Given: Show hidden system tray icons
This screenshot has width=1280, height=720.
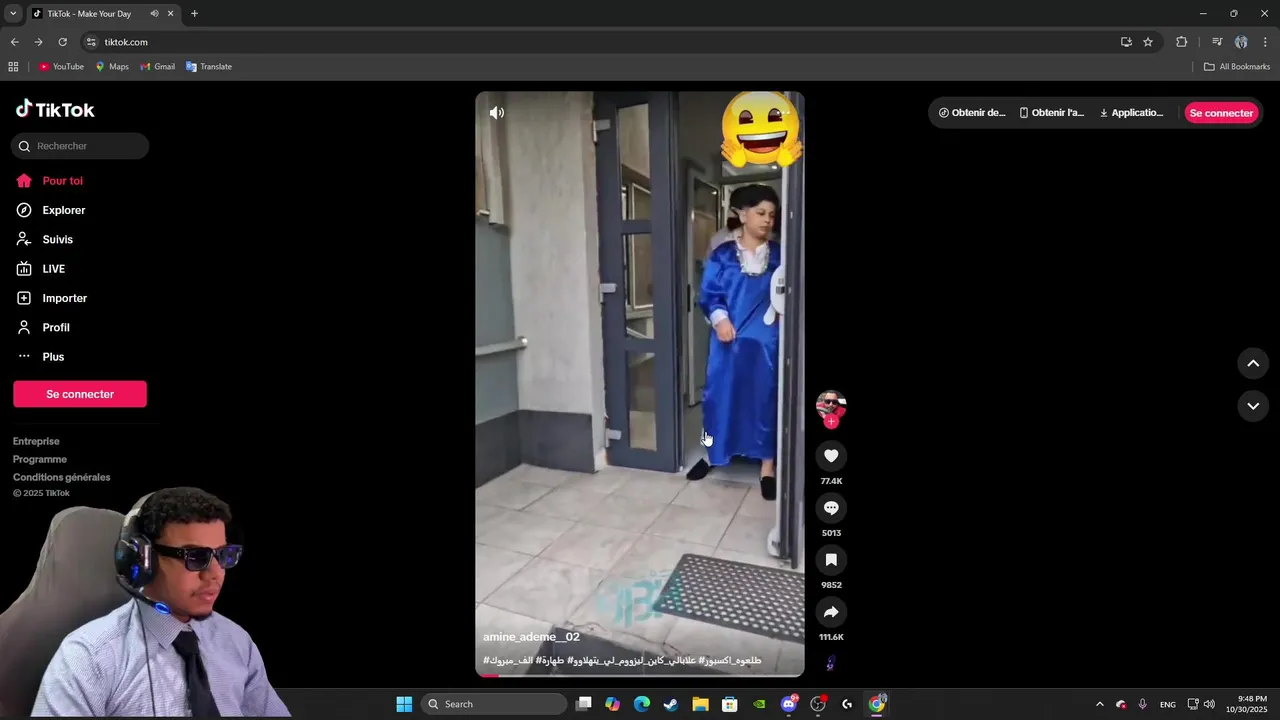Looking at the screenshot, I should pyautogui.click(x=1100, y=704).
